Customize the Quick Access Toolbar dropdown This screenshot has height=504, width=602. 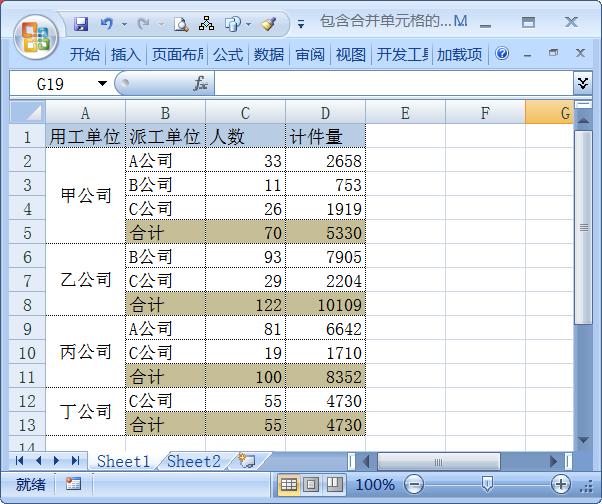click(301, 24)
